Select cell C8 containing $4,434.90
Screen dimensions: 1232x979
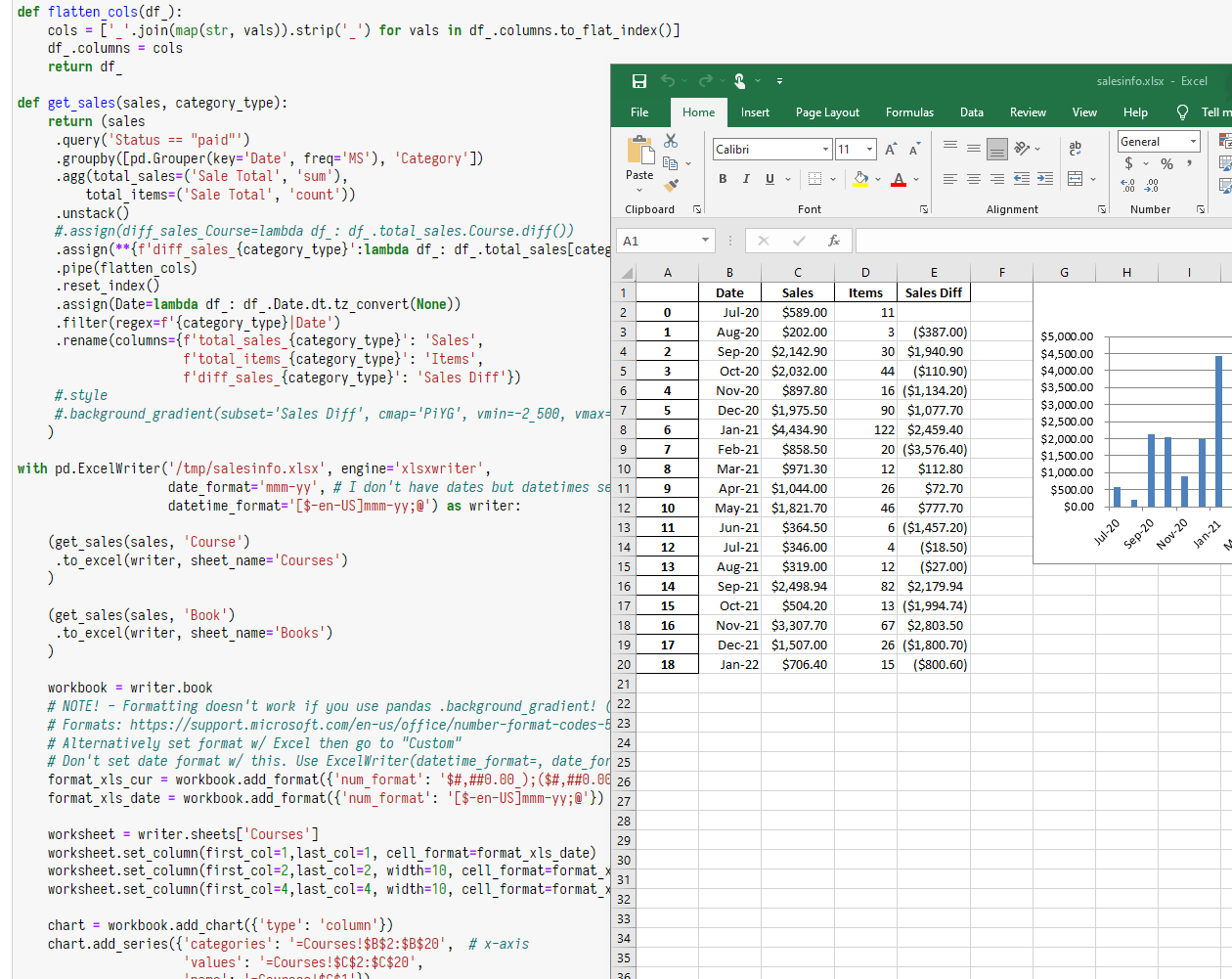click(x=798, y=430)
